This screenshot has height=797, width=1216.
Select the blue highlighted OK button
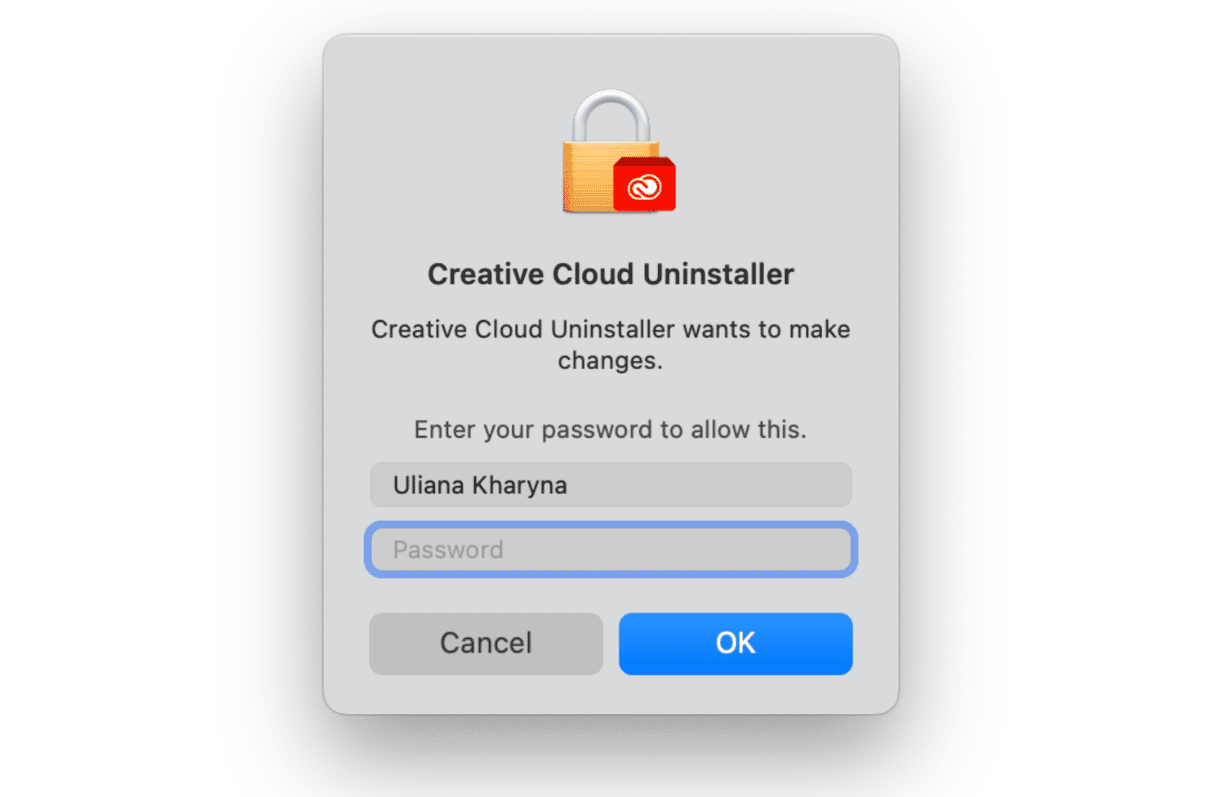pos(736,643)
